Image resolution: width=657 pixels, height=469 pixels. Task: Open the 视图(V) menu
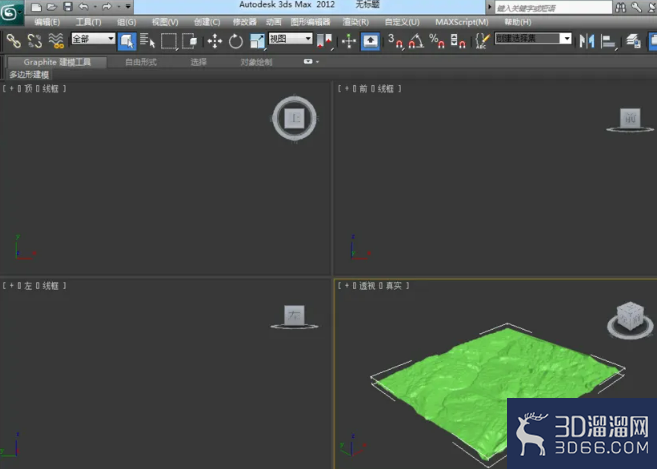(x=165, y=22)
